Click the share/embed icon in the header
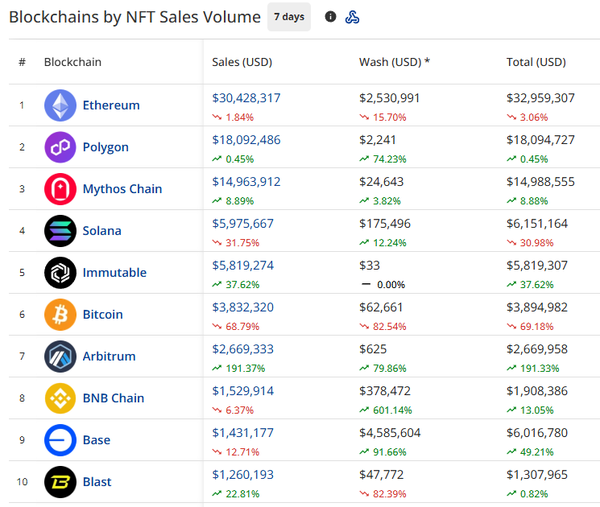This screenshot has width=600, height=507. click(352, 17)
